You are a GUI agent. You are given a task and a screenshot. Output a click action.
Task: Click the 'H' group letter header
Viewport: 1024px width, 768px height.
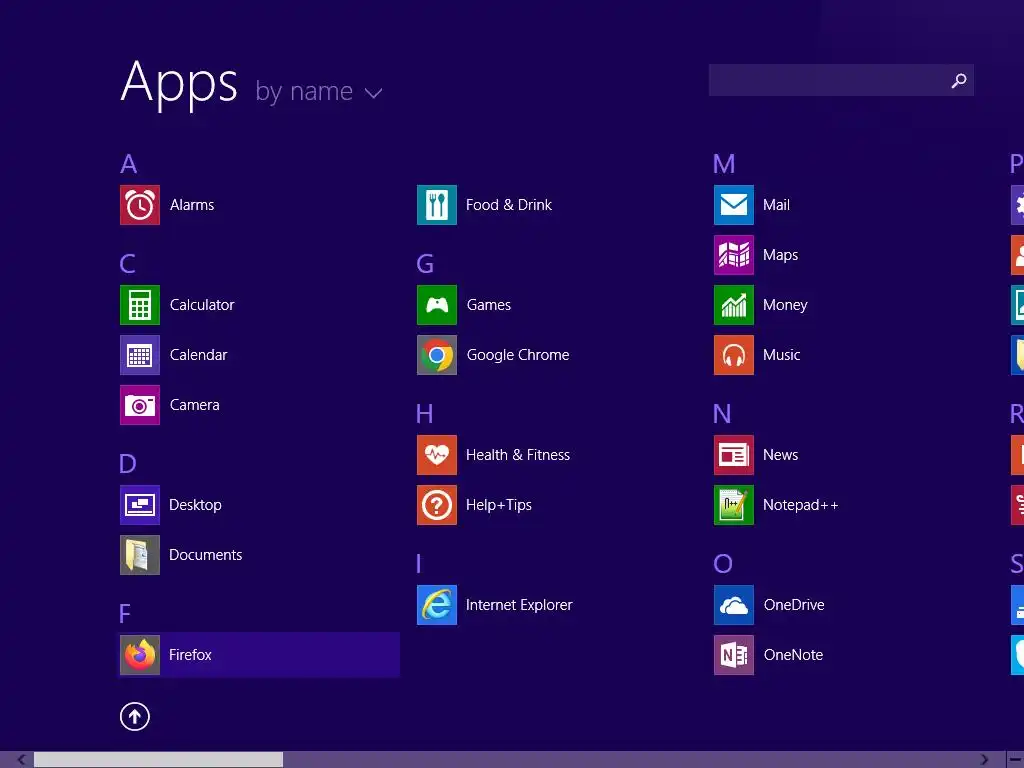point(424,414)
